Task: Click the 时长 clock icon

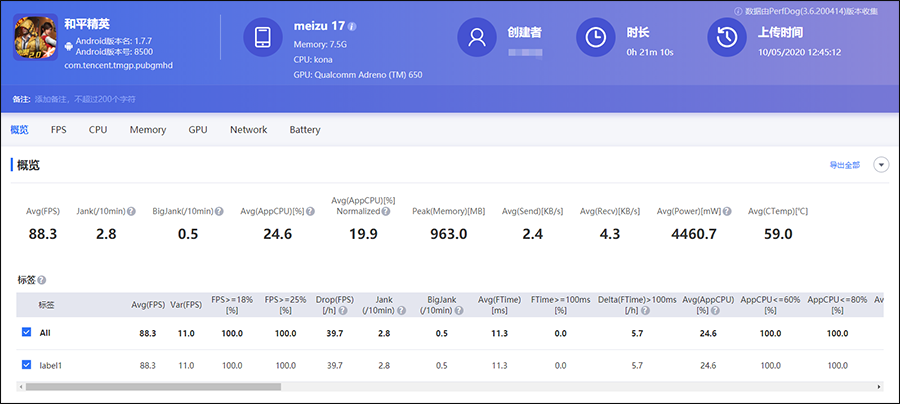Action: tap(596, 38)
